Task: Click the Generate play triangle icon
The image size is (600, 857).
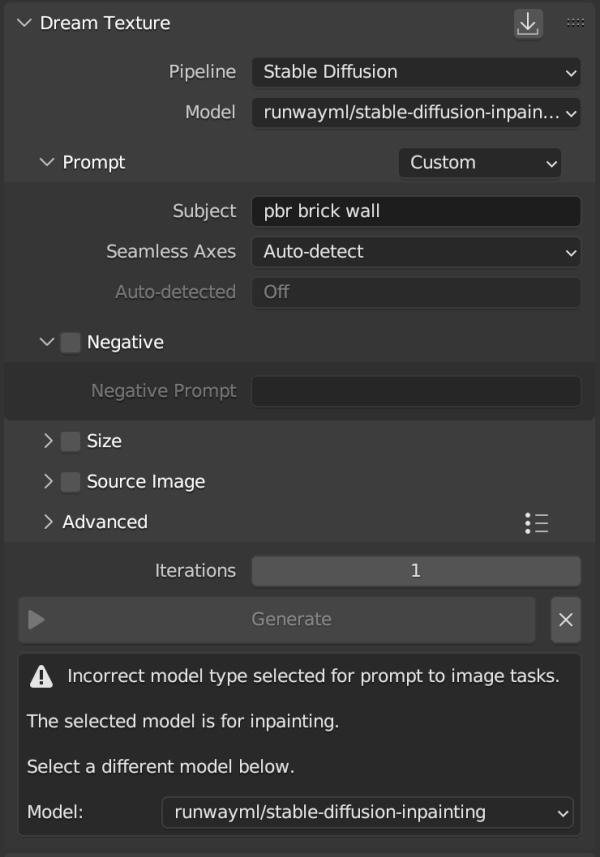Action: tap(36, 619)
